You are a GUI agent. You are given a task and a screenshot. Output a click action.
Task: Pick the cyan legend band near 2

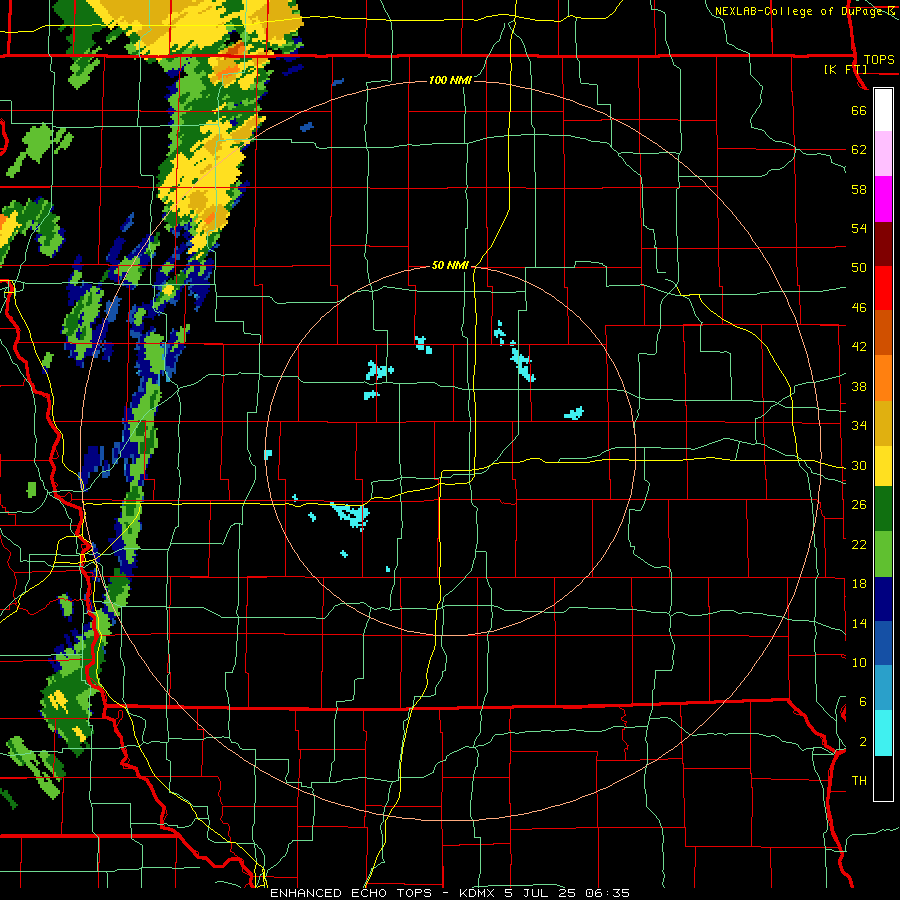[883, 733]
